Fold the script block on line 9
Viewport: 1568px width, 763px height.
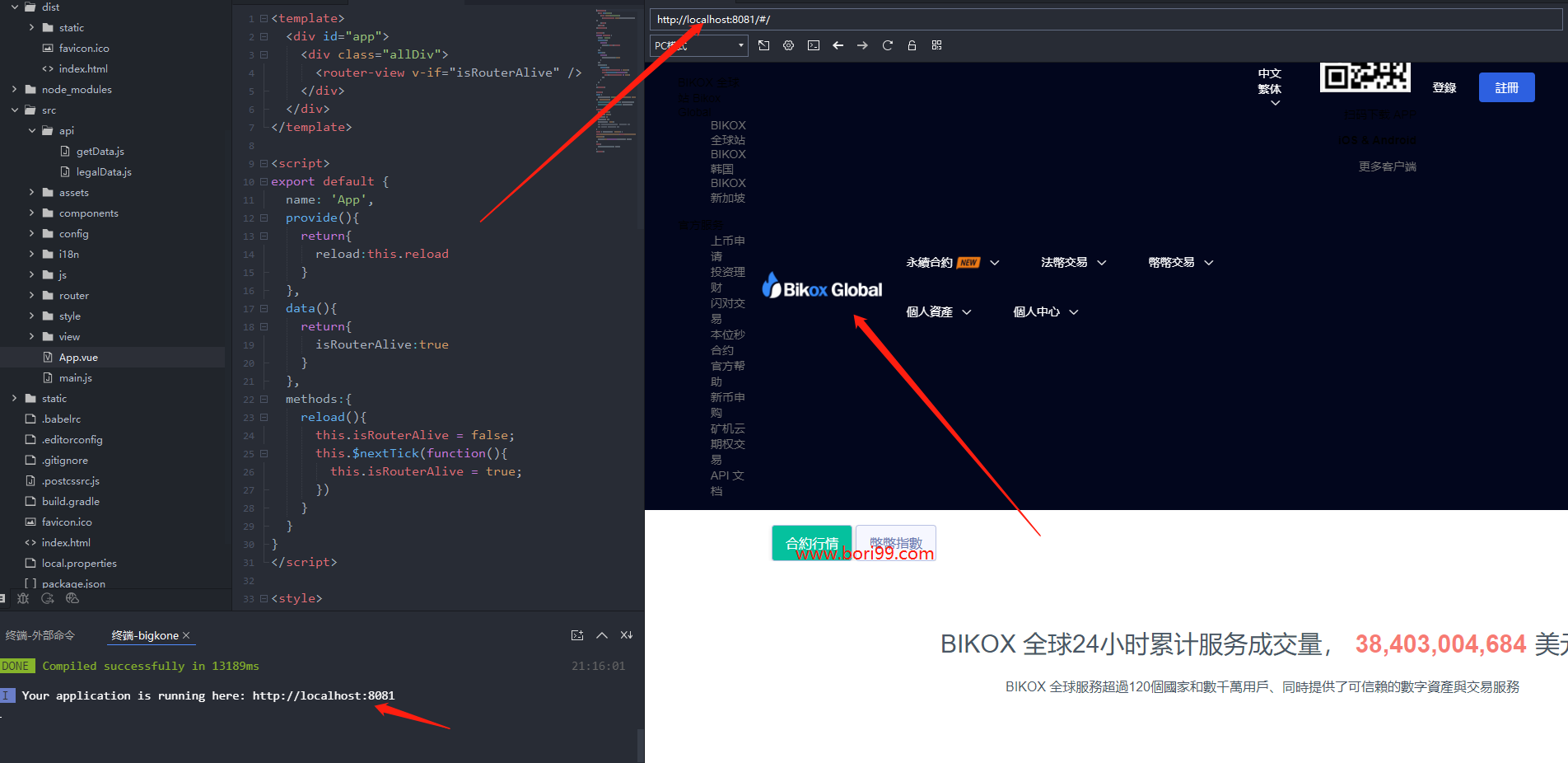point(264,163)
